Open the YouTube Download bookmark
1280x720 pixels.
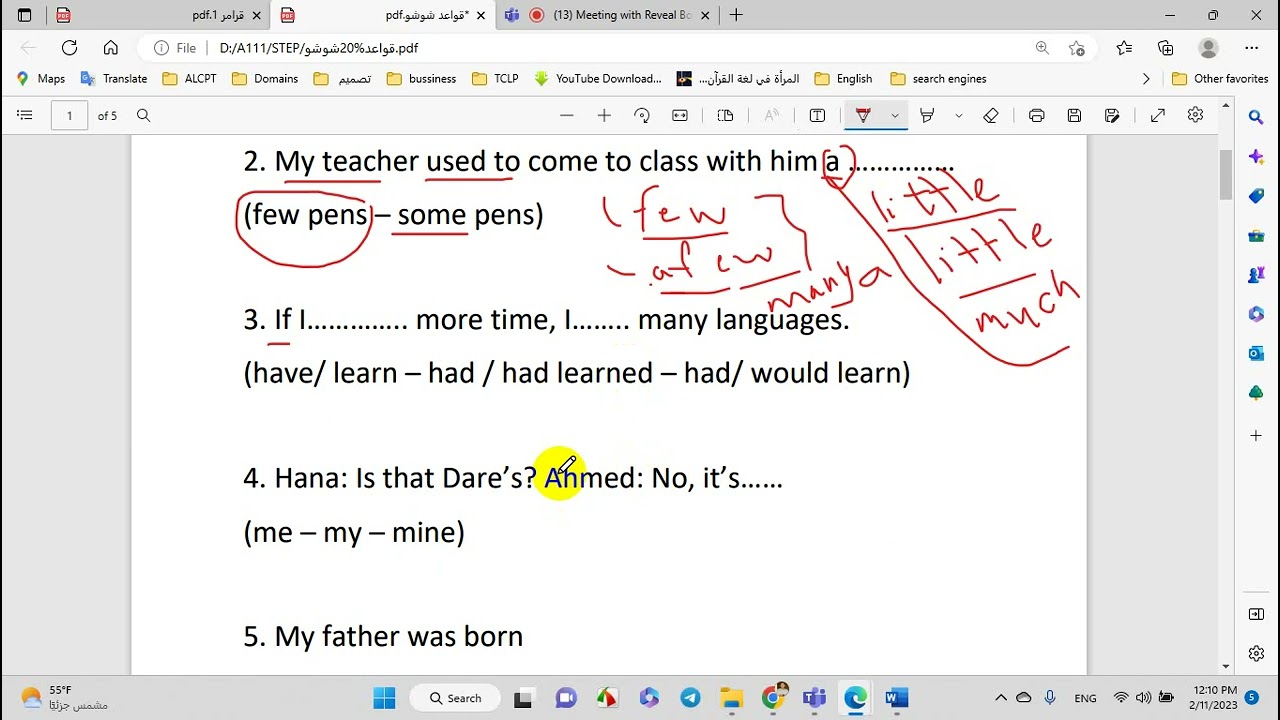(x=598, y=79)
